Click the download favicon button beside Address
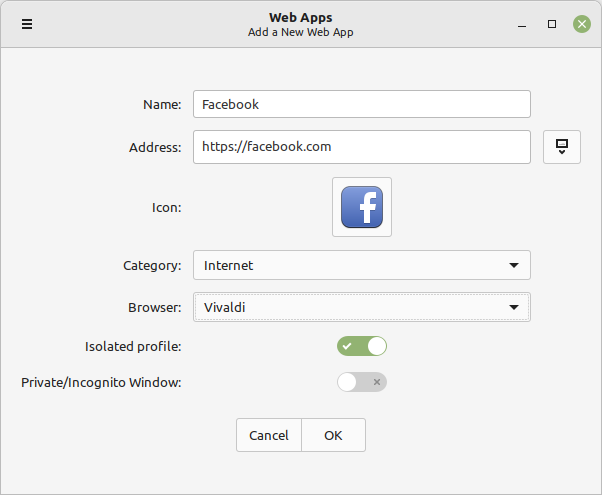The image size is (602, 495). [562, 147]
